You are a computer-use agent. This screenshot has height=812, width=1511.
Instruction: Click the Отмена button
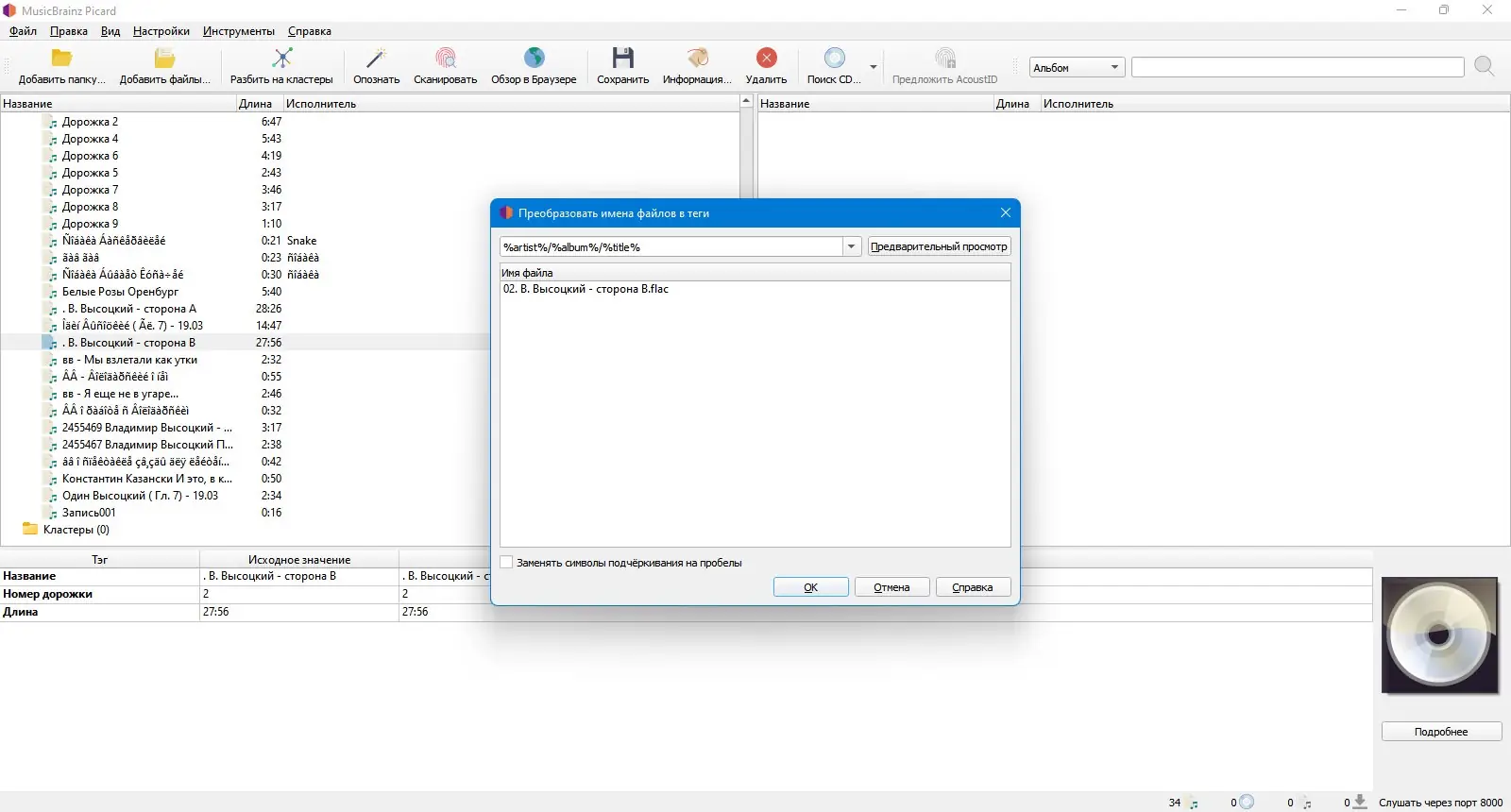coord(892,587)
